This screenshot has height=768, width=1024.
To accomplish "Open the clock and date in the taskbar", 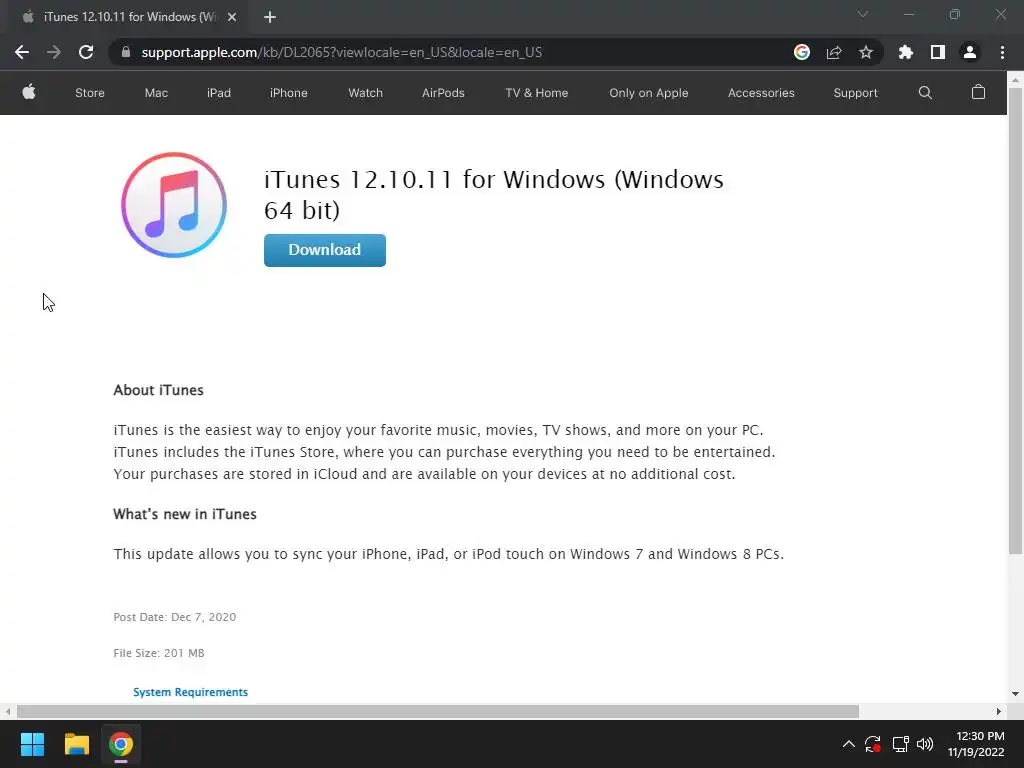I will 976,744.
